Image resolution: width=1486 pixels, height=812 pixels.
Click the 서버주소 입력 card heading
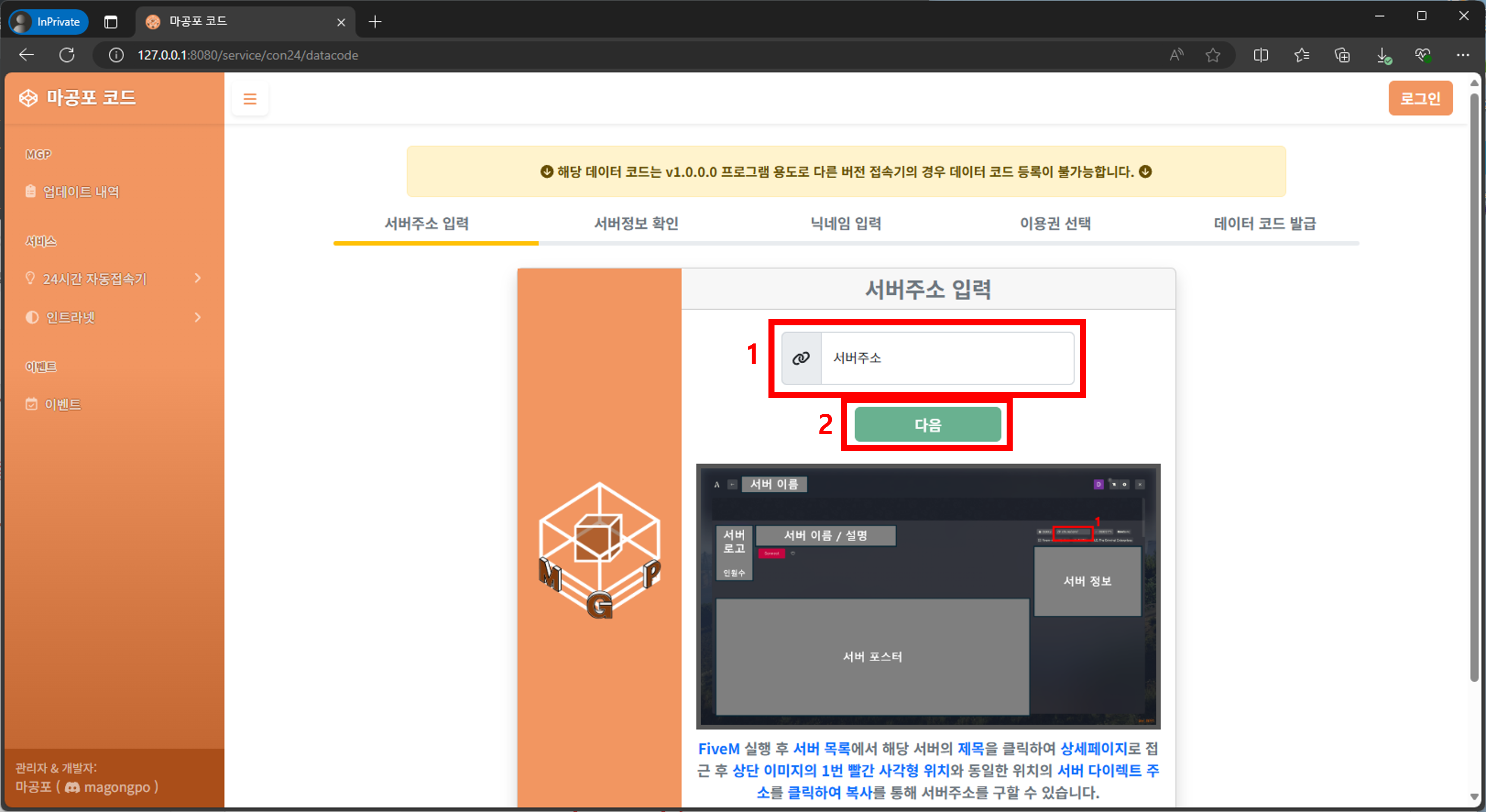(928, 289)
